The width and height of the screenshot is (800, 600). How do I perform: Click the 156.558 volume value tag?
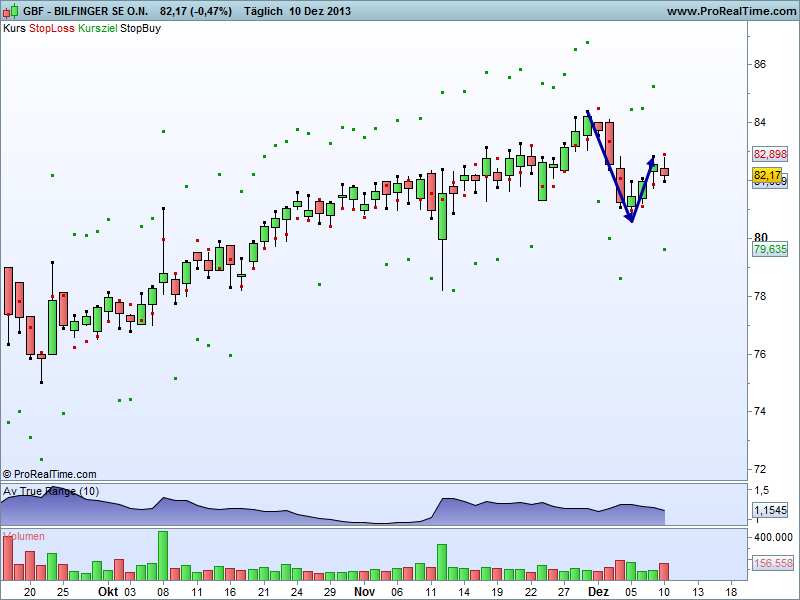coord(773,563)
